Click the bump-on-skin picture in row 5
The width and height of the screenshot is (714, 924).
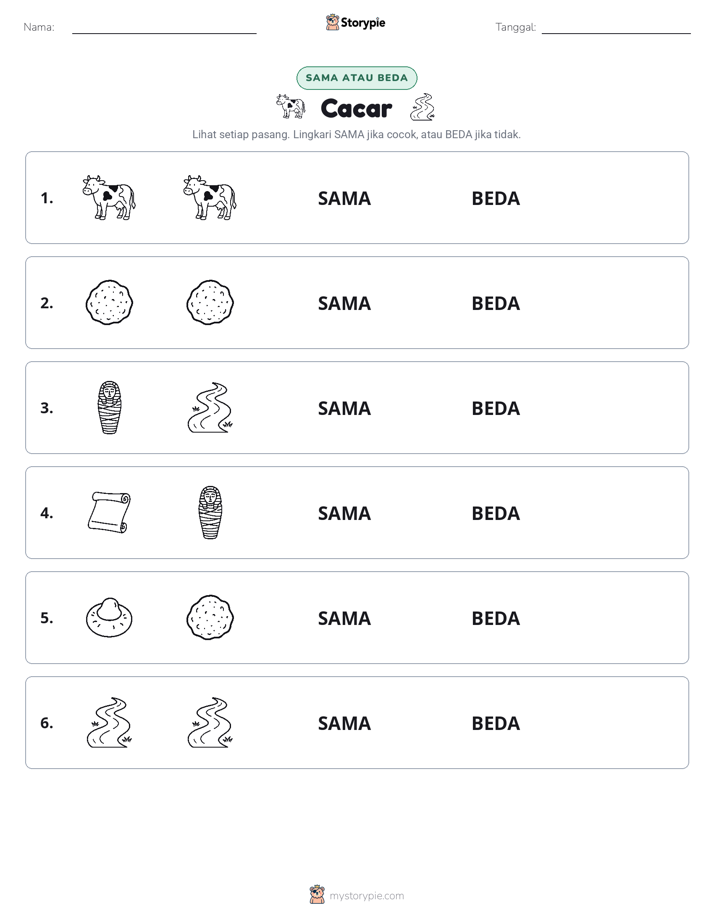(x=109, y=617)
